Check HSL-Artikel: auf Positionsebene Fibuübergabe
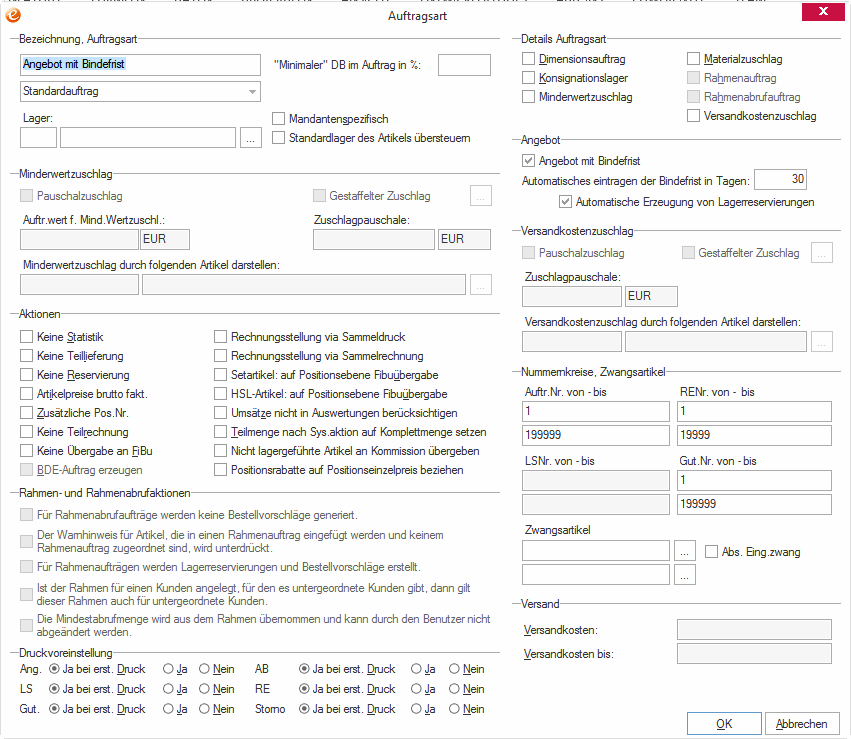 tap(220, 394)
